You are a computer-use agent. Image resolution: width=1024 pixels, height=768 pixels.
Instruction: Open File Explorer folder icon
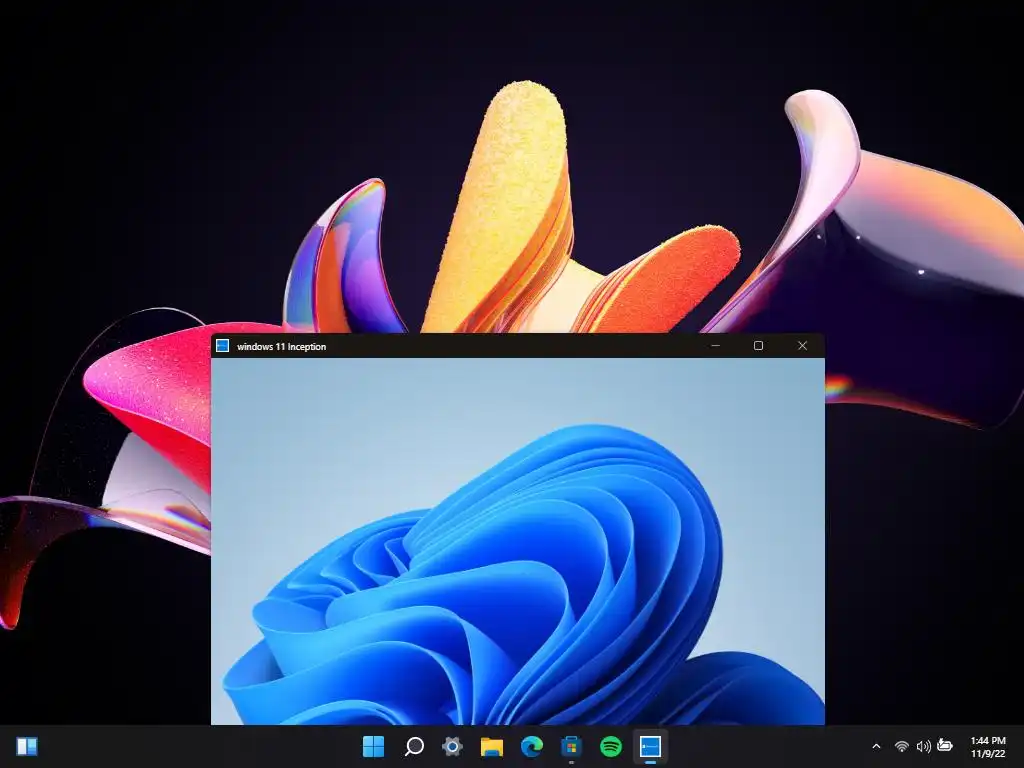pos(492,746)
